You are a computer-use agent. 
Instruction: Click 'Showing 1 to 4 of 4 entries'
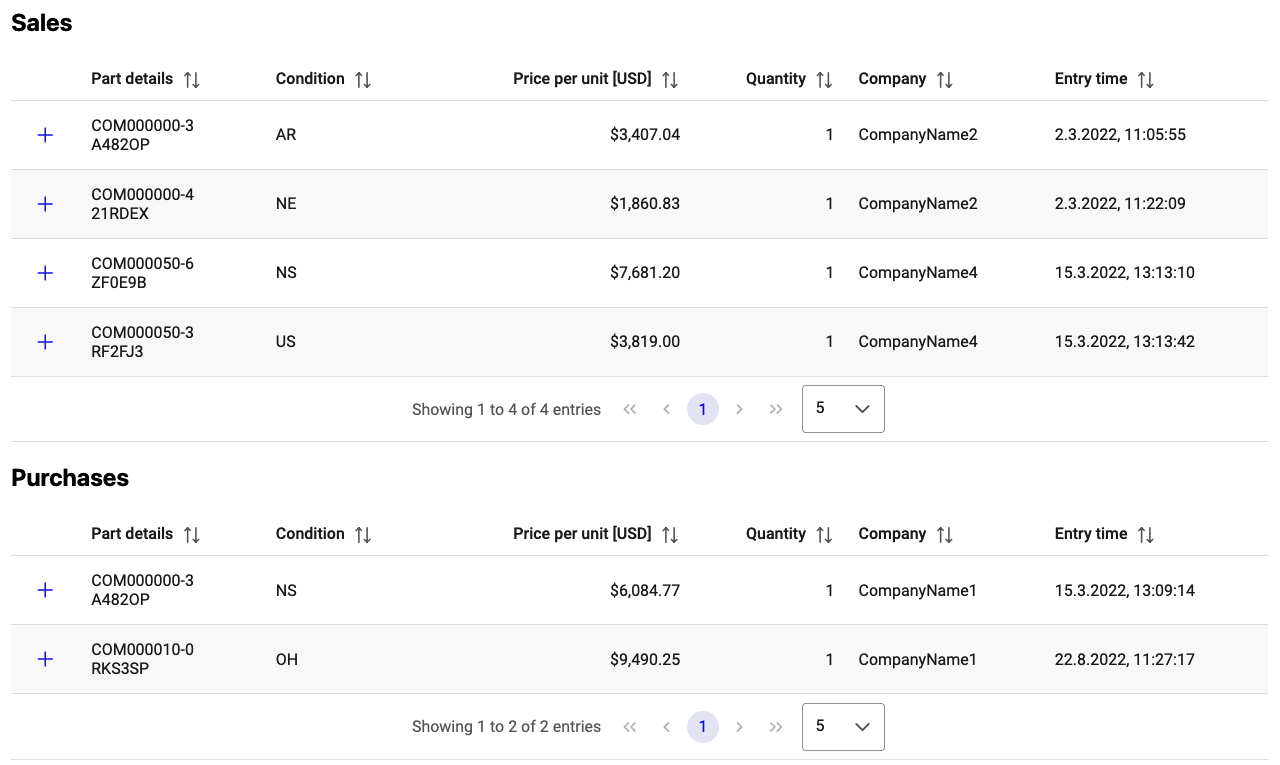pyautogui.click(x=506, y=410)
